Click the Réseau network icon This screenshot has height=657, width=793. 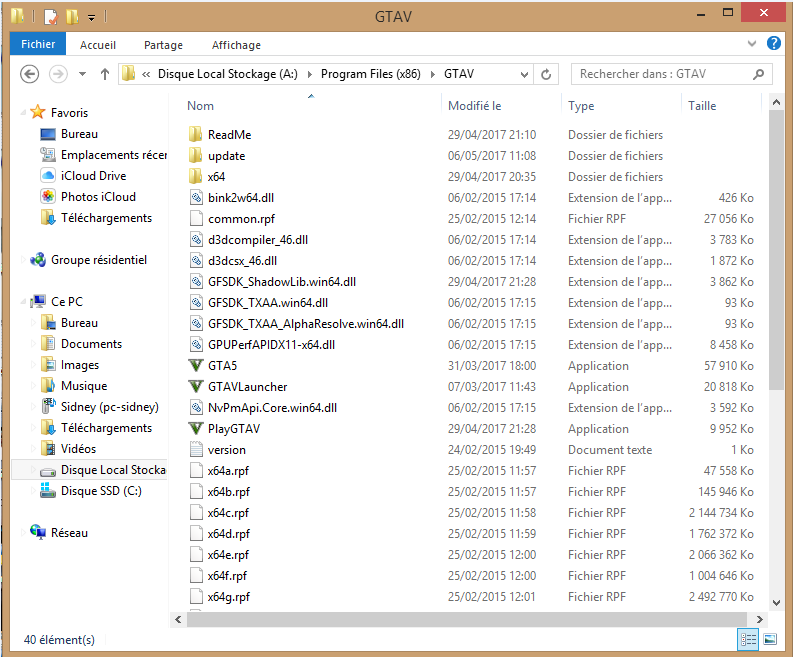(x=38, y=532)
